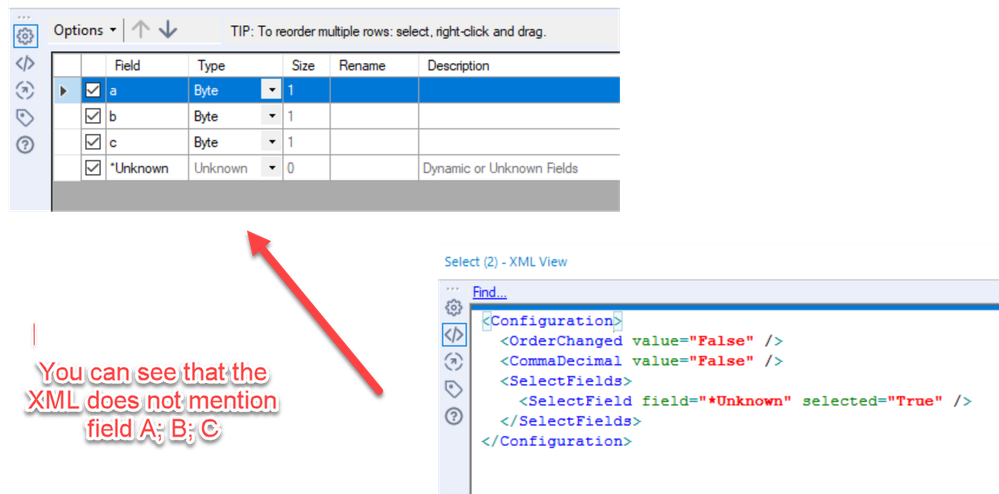The height and width of the screenshot is (494, 999).
Task: Toggle the *Unknown field checkbox
Action: (x=93, y=168)
